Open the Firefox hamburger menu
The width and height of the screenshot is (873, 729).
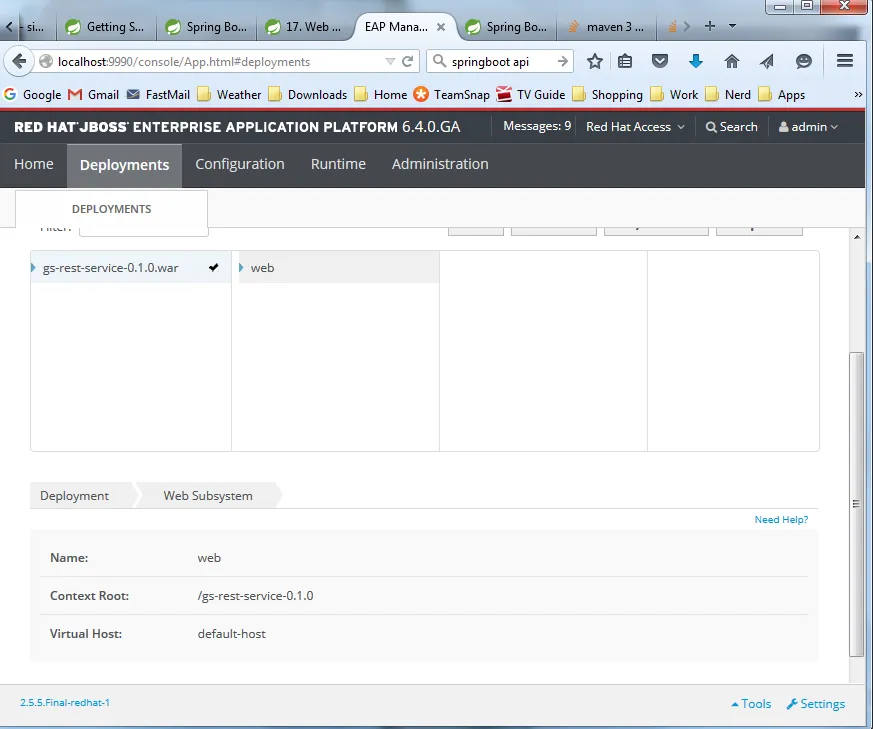point(845,61)
